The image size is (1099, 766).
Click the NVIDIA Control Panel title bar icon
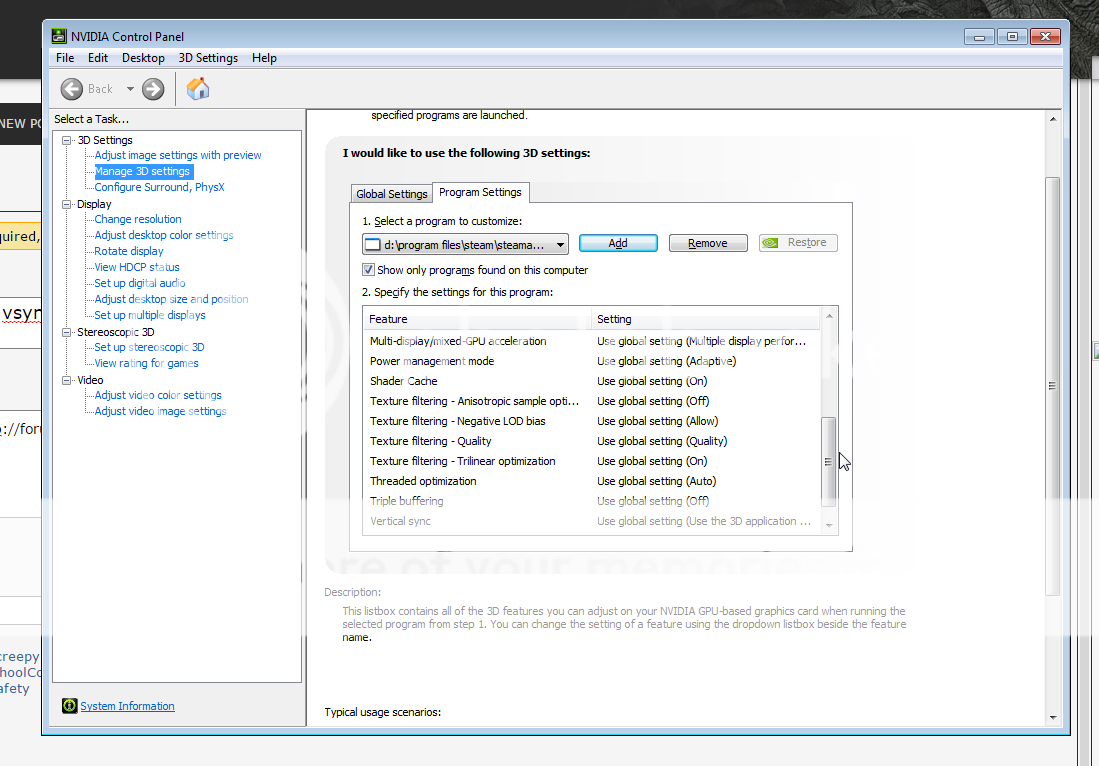(59, 37)
